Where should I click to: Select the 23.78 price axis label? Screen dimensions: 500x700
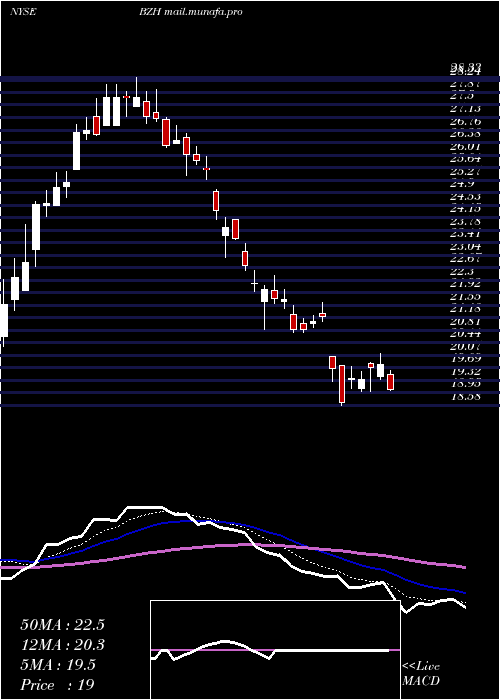465,221
